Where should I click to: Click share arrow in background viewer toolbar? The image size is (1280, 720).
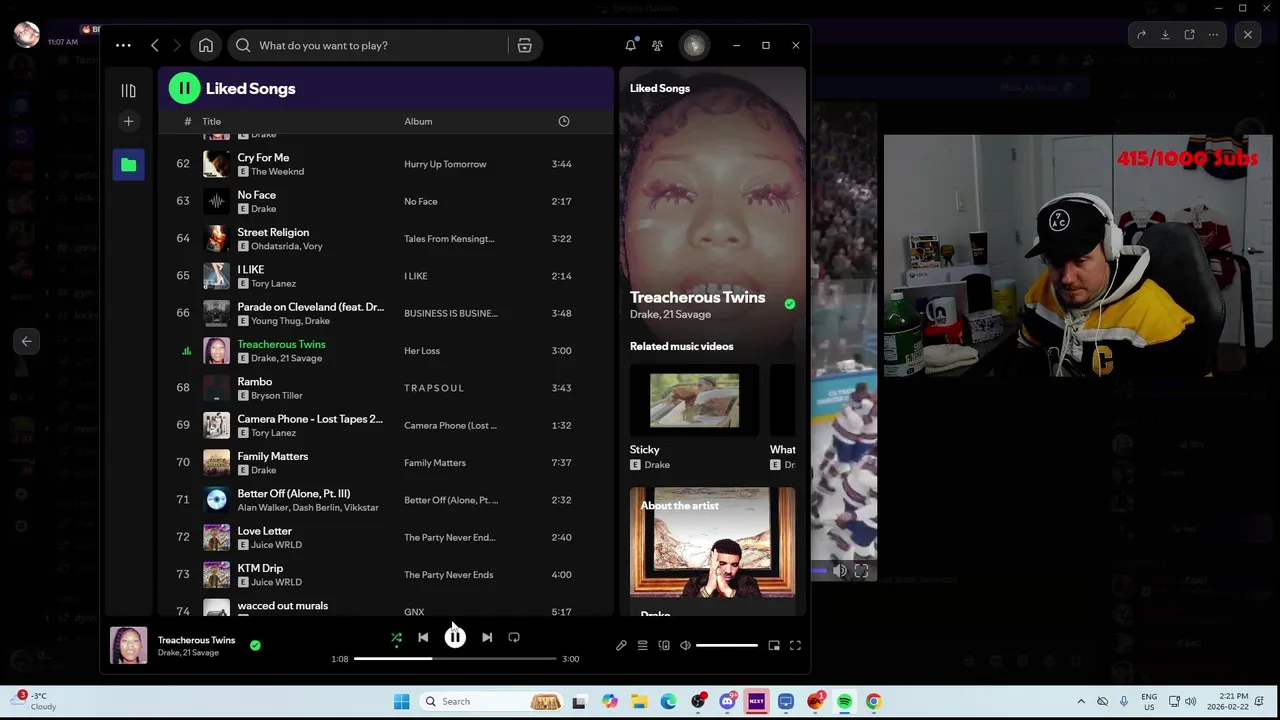1141,34
